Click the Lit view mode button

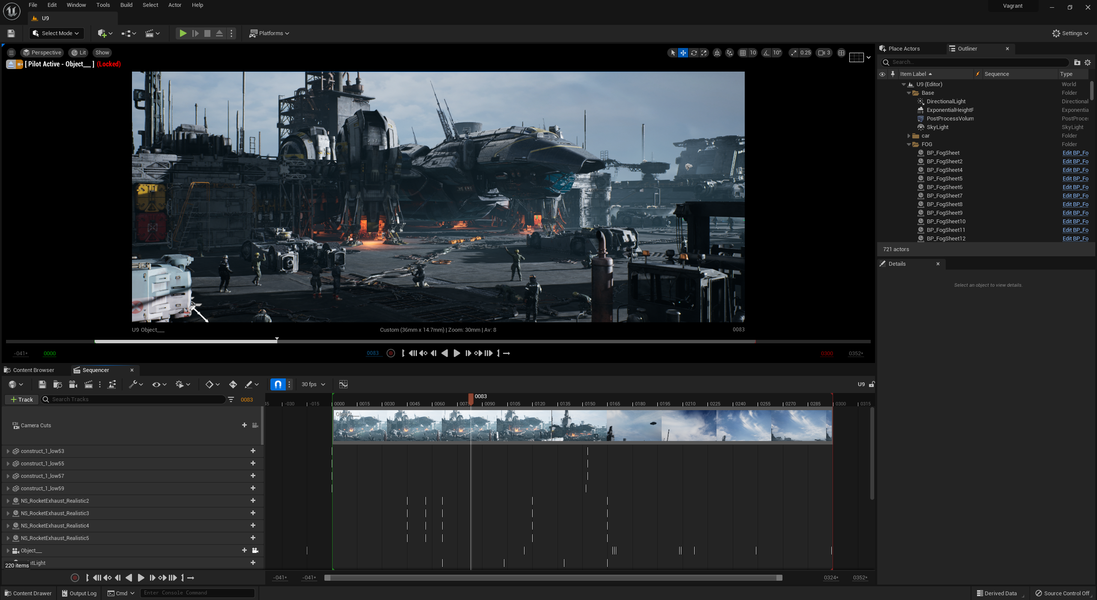[78, 52]
